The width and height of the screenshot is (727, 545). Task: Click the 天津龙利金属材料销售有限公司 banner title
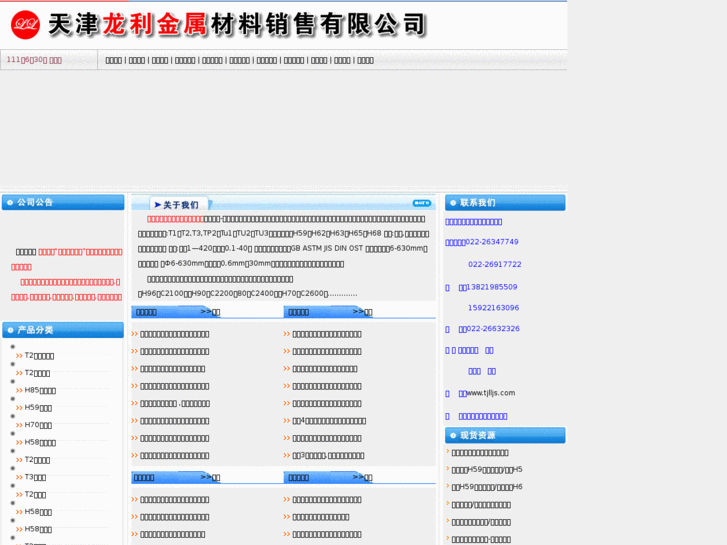point(237,24)
